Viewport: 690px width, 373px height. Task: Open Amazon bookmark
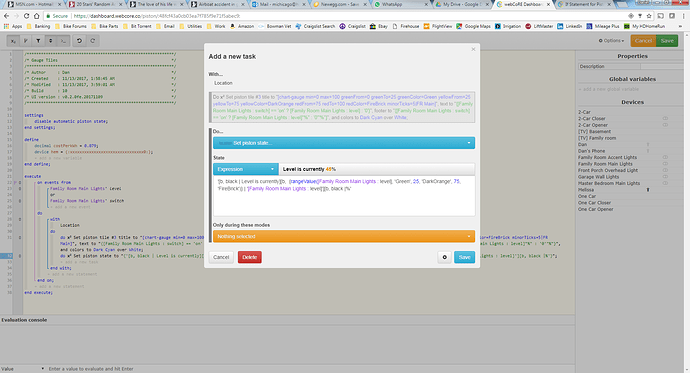242,26
